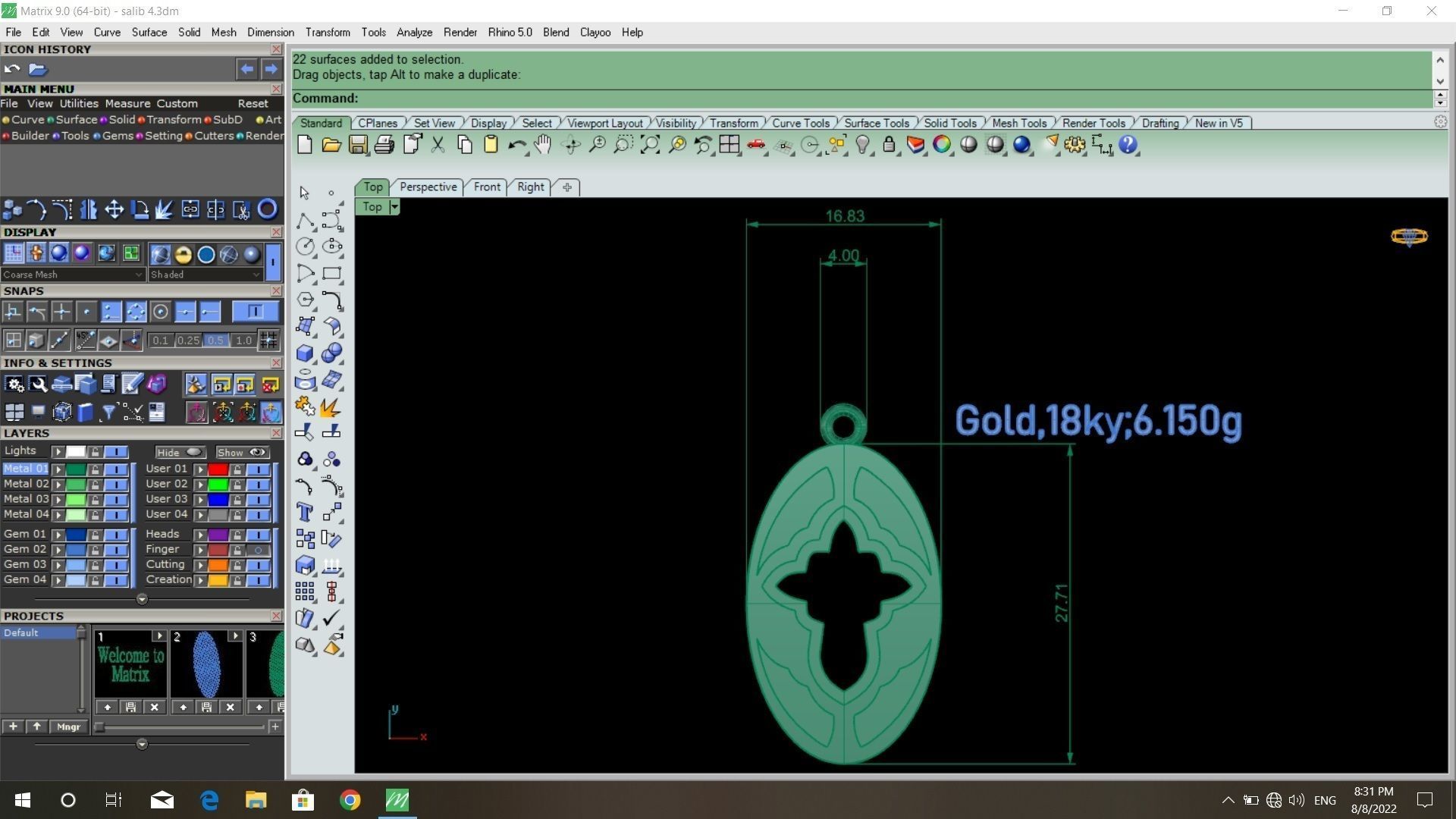The width and height of the screenshot is (1456, 819).
Task: Open the Curve Tools toolbar tab
Action: pos(801,123)
